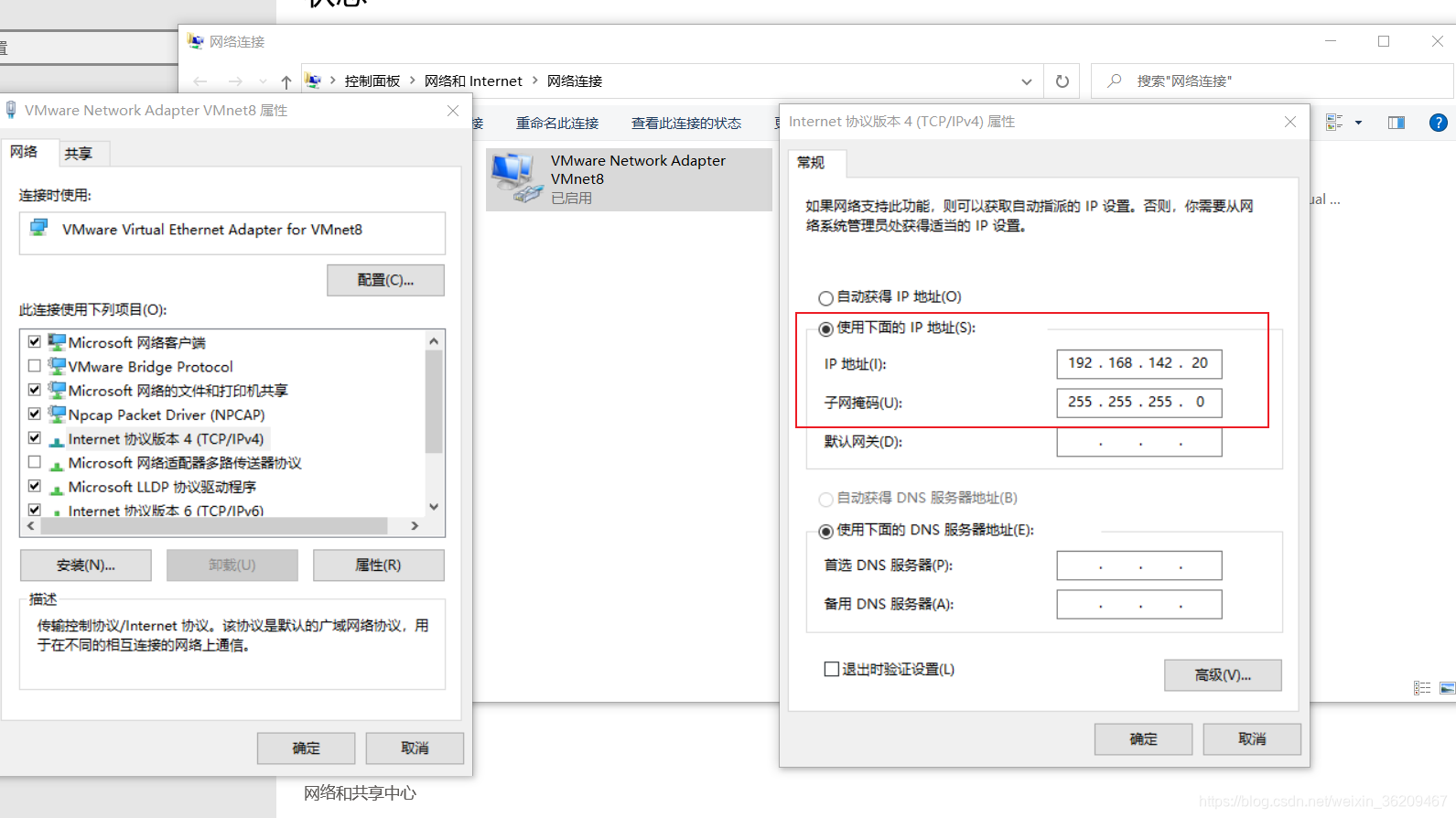The image size is (1456, 818).
Task: Click the items list vertical scrollbar thumb
Action: point(434,402)
